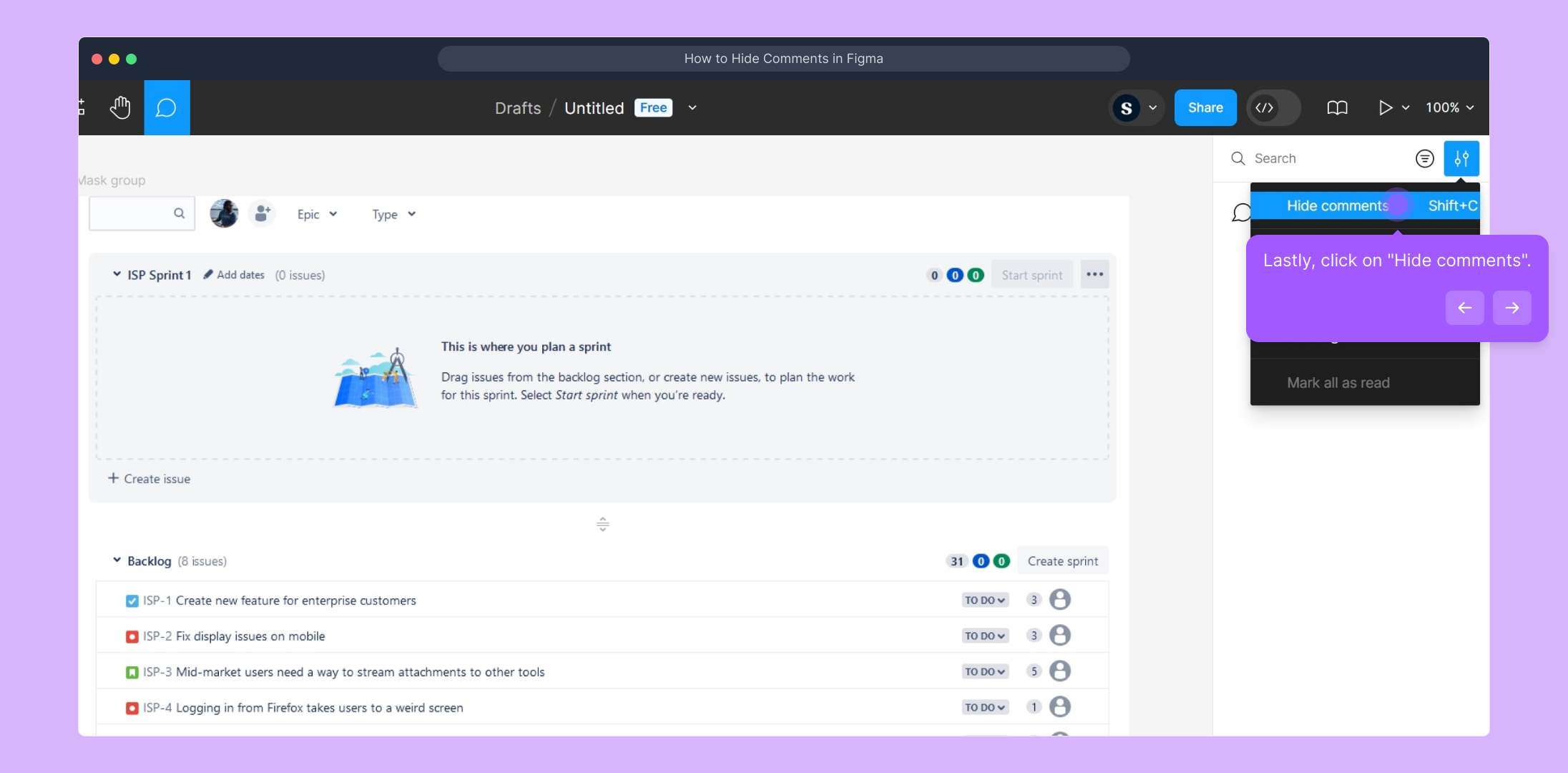Select Hide comments menu item
The height and width of the screenshot is (773, 1568).
(1337, 205)
